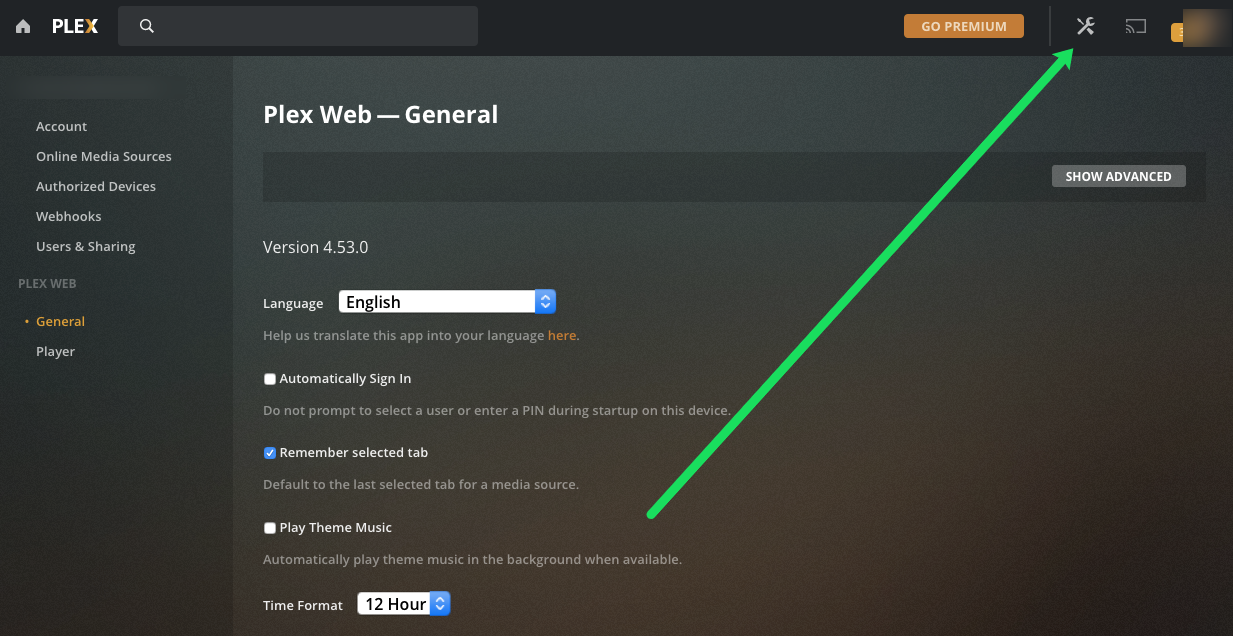
Task: Select Player under Plex Web
Action: click(x=56, y=351)
